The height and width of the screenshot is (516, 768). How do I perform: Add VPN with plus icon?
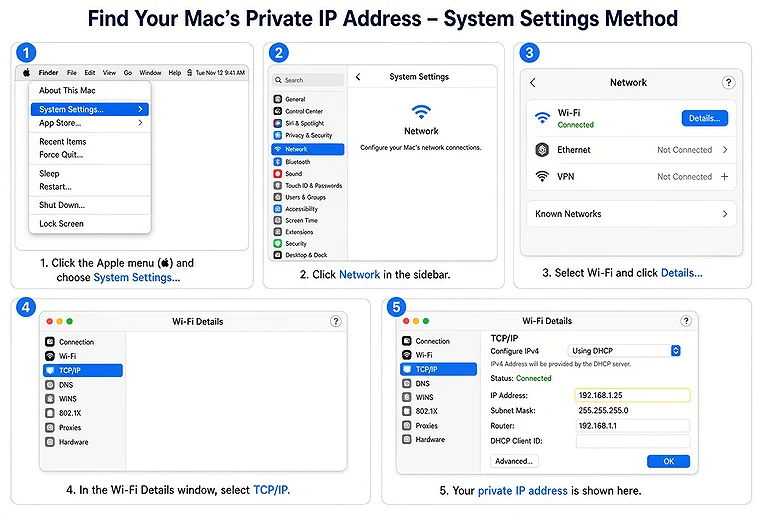(x=725, y=177)
